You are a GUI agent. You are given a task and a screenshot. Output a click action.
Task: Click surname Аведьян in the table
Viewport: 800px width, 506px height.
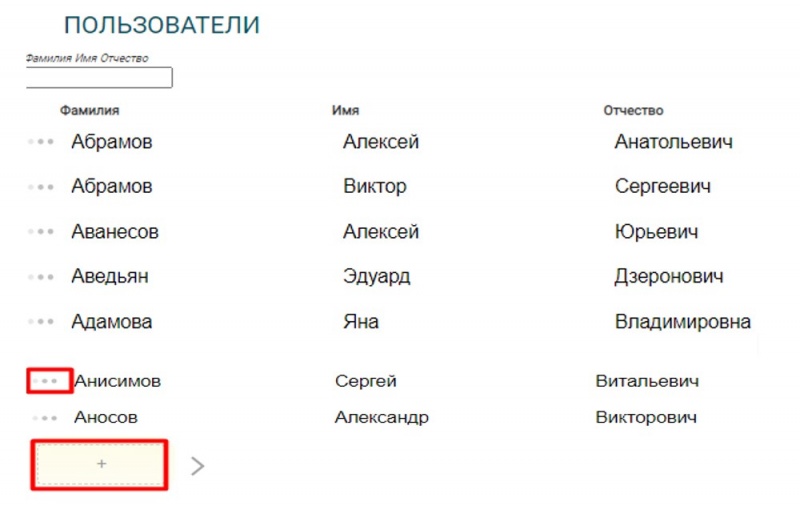110,277
